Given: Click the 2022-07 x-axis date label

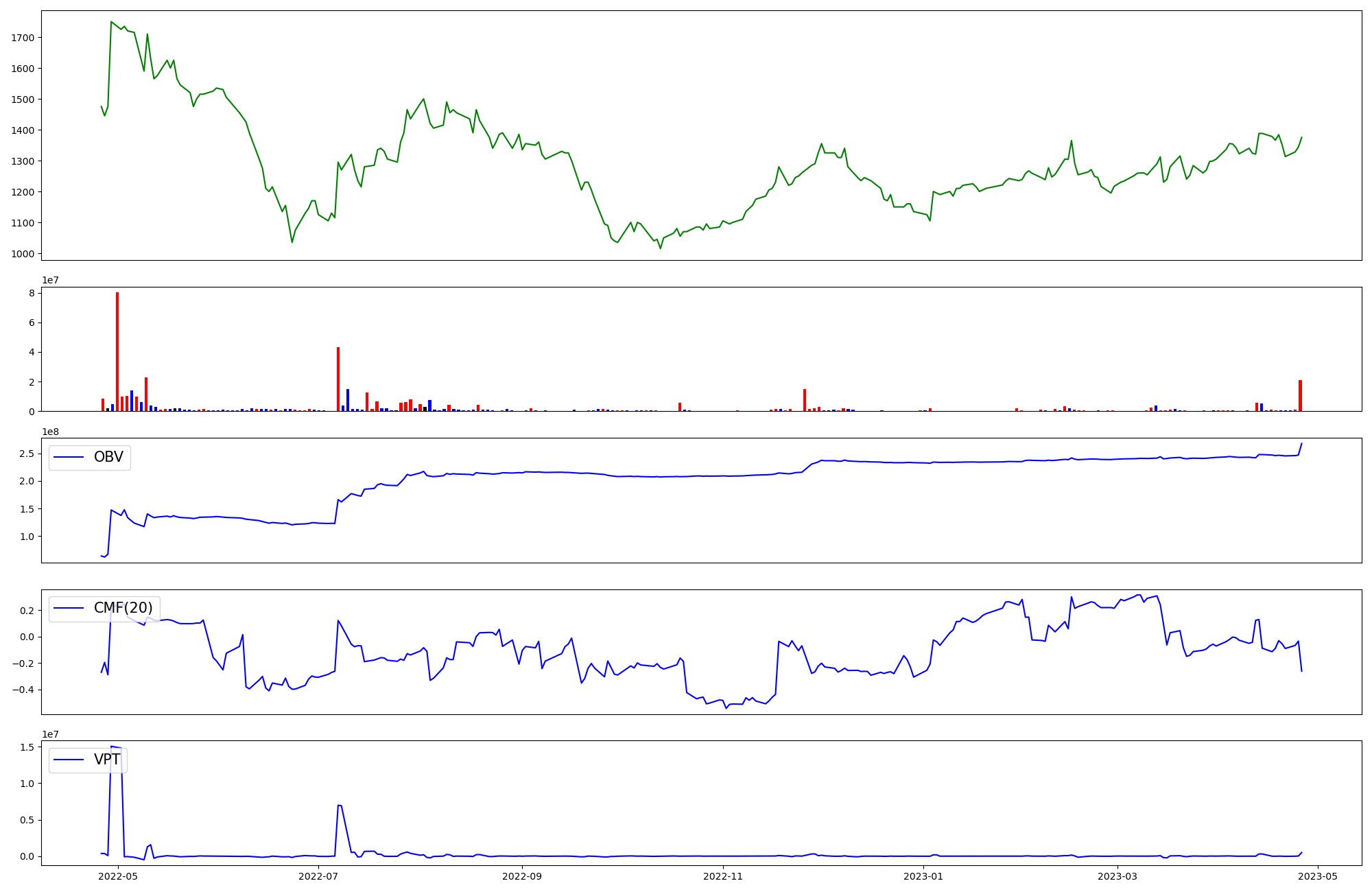Looking at the screenshot, I should (x=319, y=876).
